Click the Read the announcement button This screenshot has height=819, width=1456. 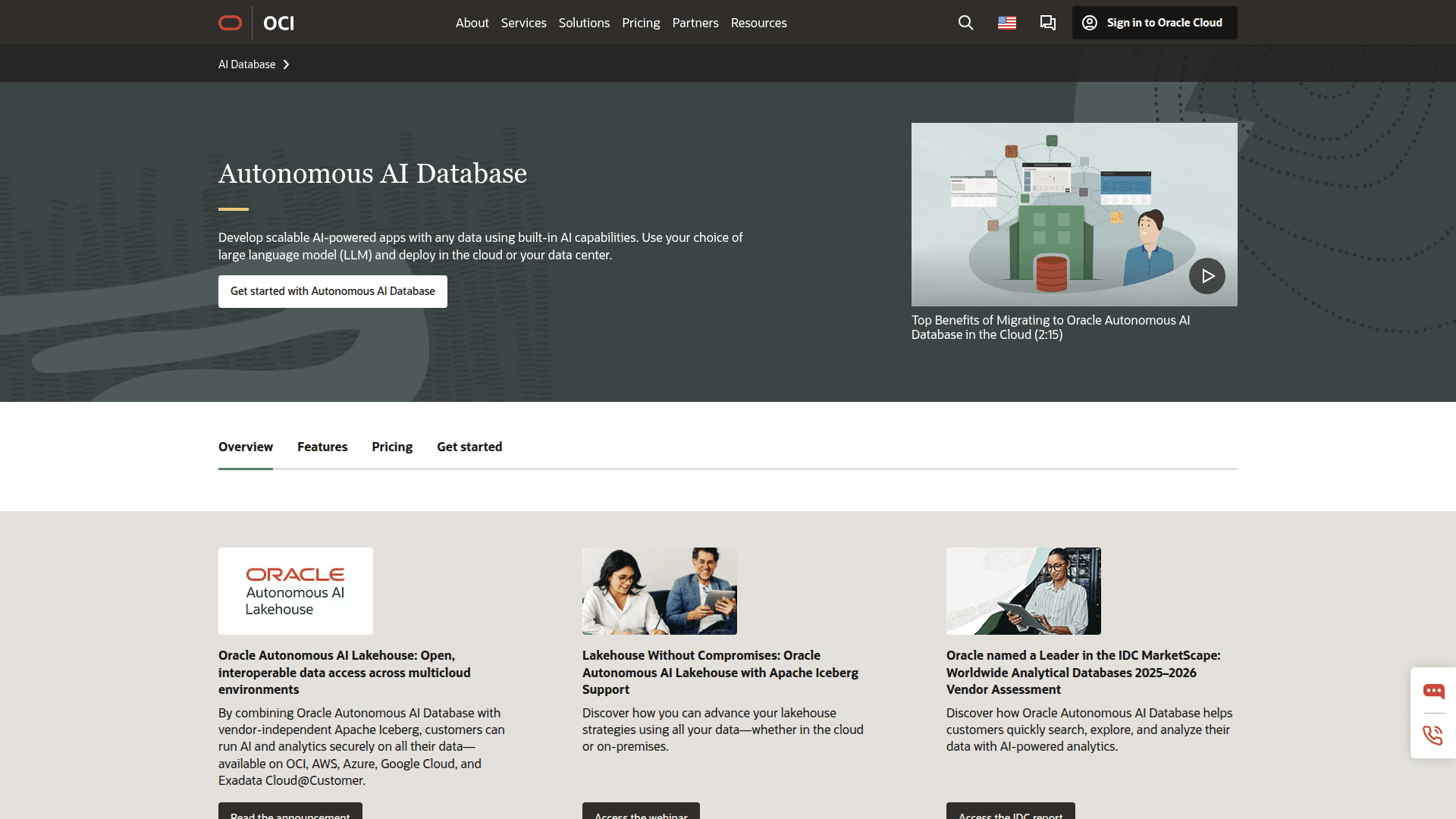[290, 814]
